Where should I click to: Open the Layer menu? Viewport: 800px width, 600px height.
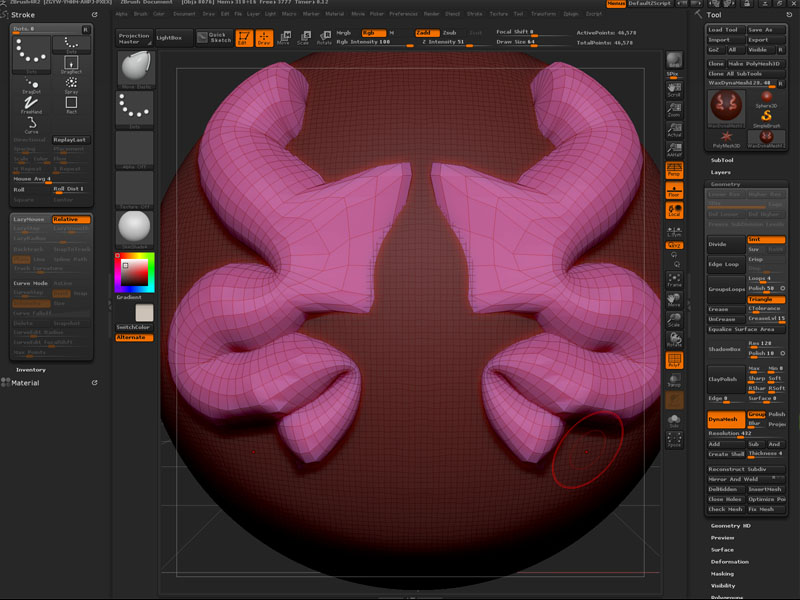click(253, 14)
